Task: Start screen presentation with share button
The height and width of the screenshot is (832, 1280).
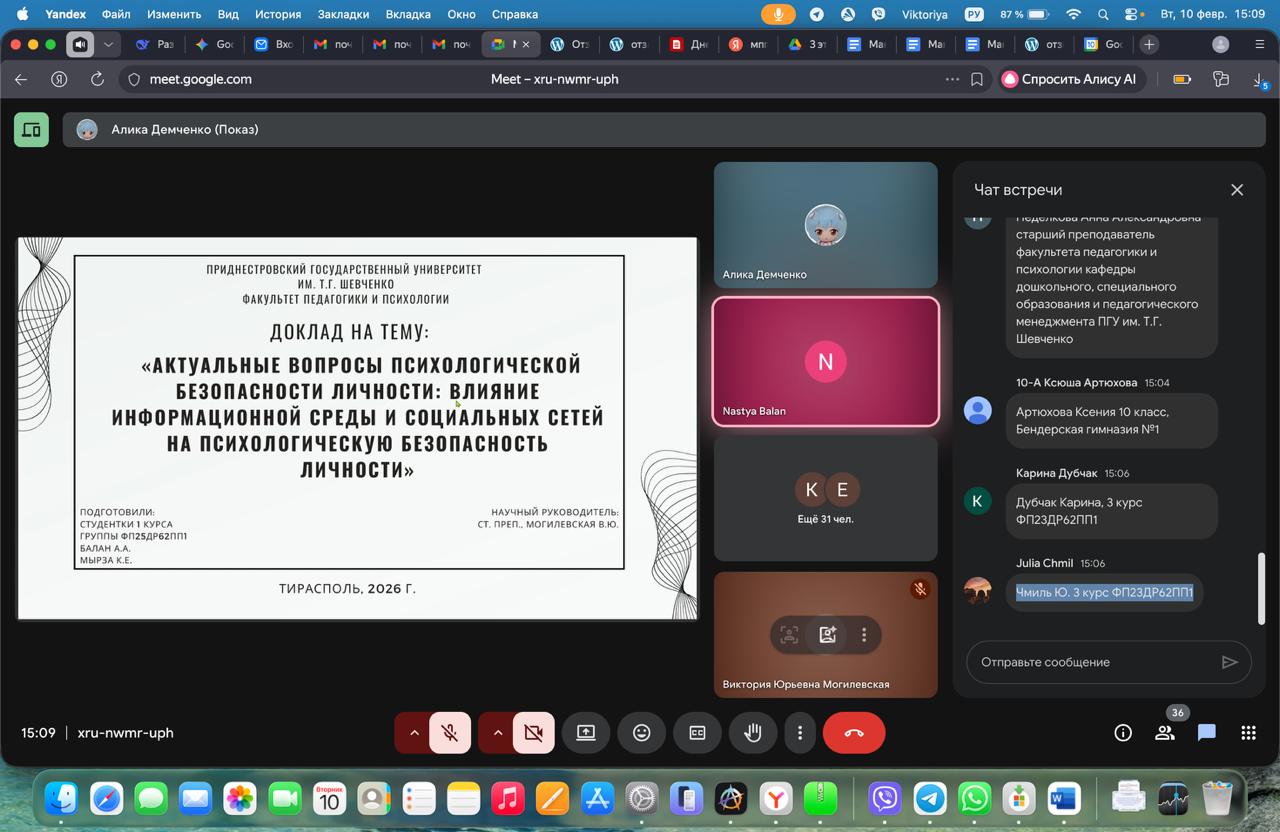Action: point(586,733)
